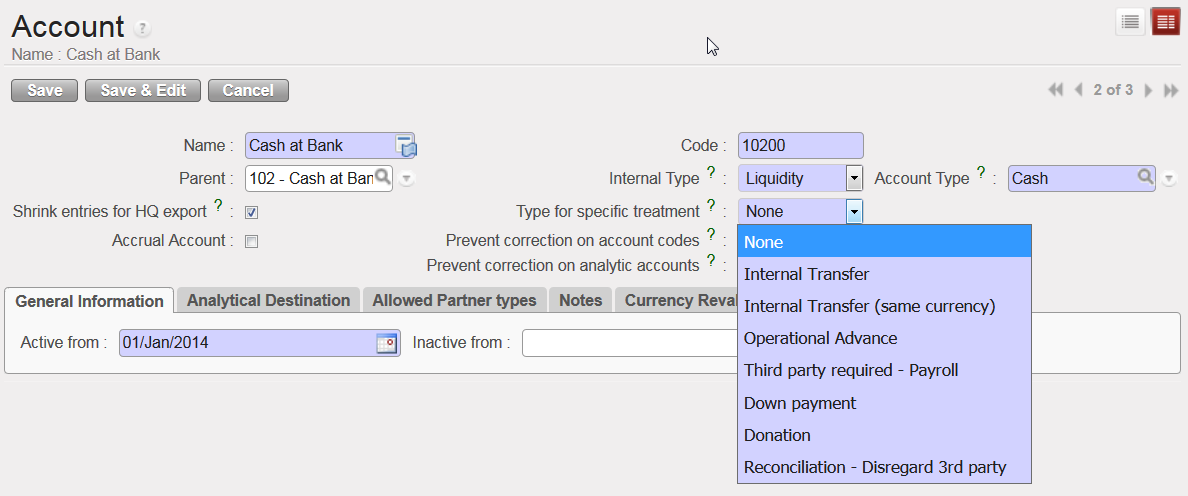
Task: Click into the Code input field
Action: [x=800, y=146]
